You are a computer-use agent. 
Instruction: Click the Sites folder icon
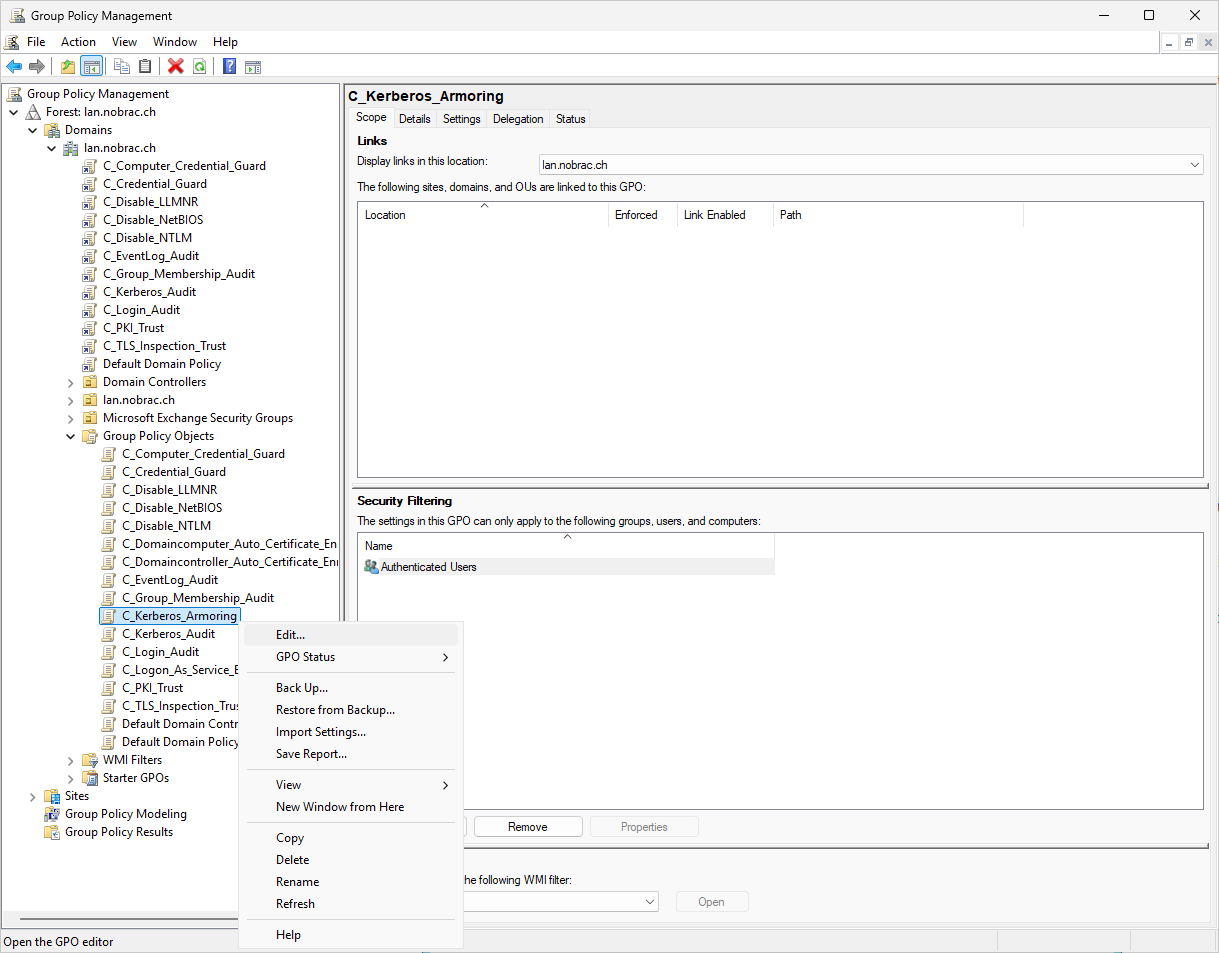click(53, 796)
